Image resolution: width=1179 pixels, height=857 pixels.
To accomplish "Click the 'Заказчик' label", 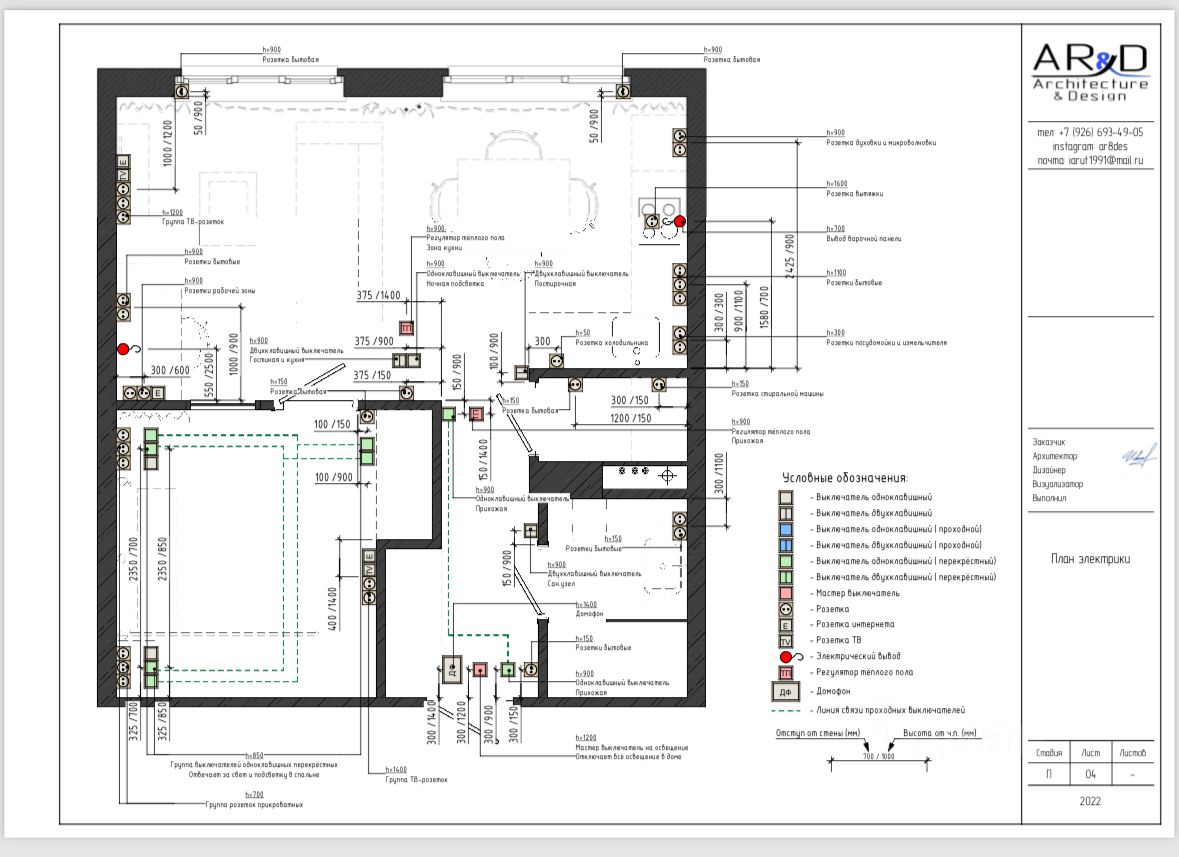I will click(x=1049, y=442).
